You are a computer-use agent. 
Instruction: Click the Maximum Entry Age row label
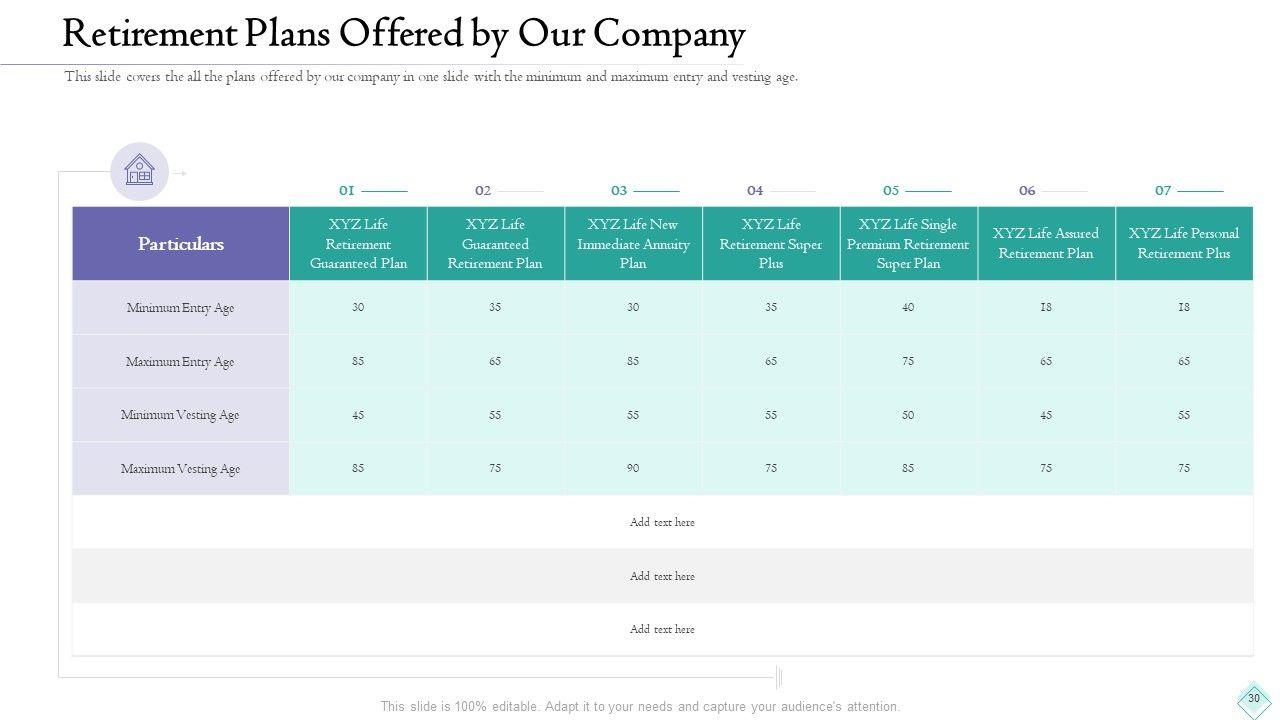pyautogui.click(x=181, y=362)
